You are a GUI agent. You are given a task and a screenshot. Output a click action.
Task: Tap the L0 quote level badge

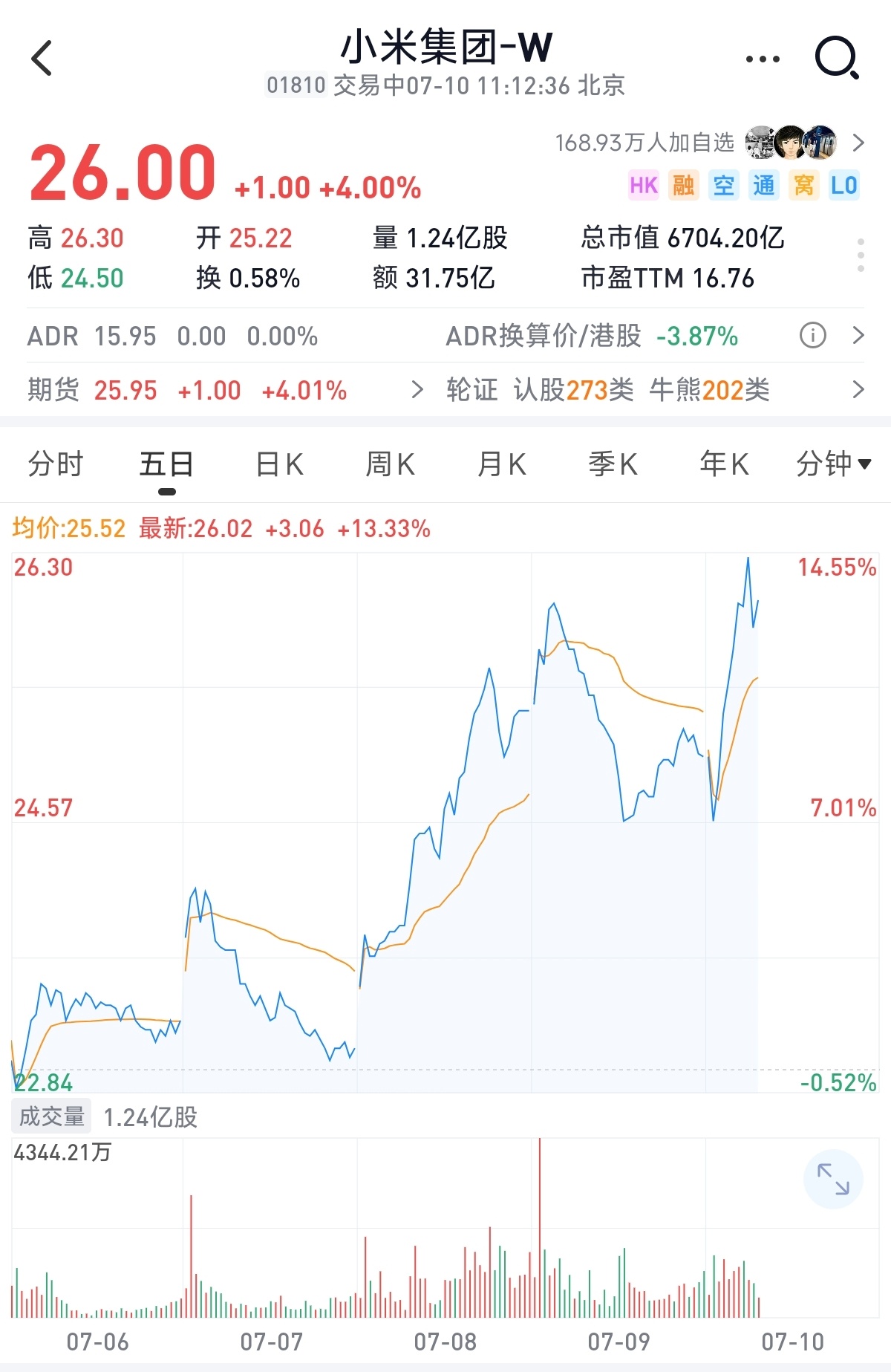(x=844, y=185)
